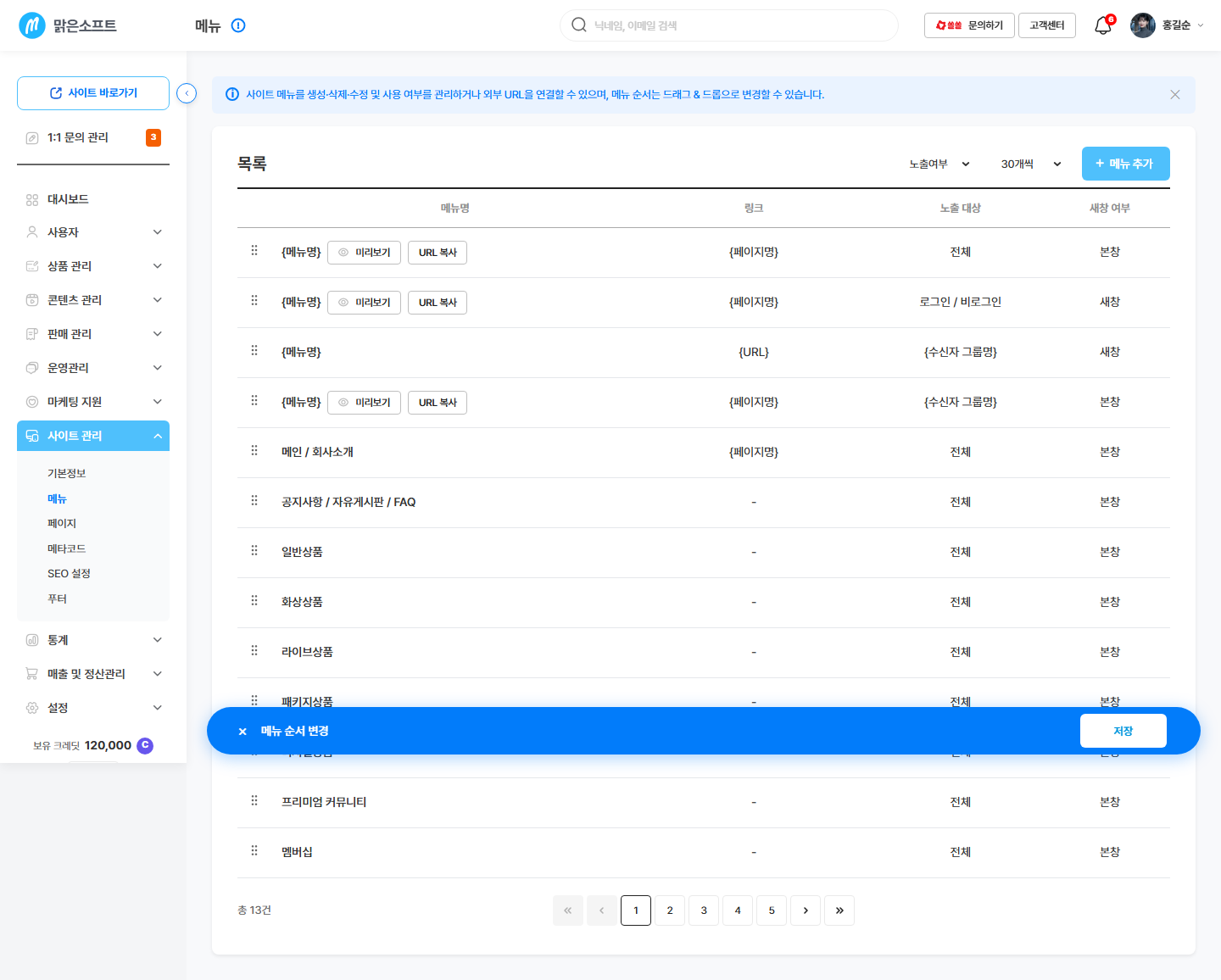
Task: Click URL 복사 in the first 전체 row
Action: click(x=438, y=253)
